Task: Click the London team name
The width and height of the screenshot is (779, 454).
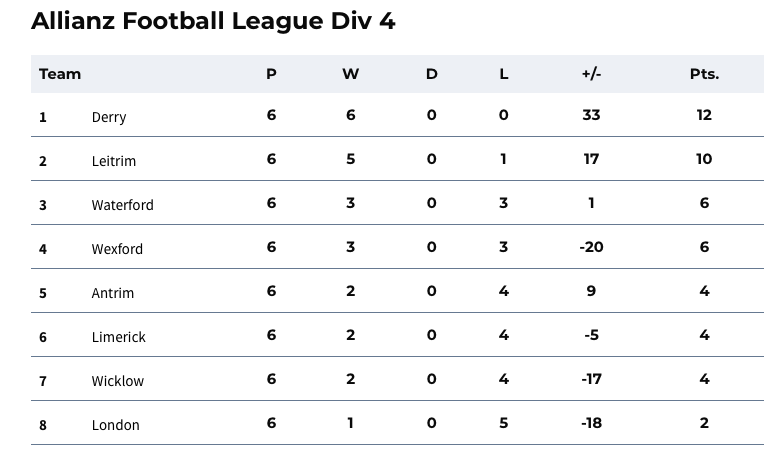Action: (115, 425)
